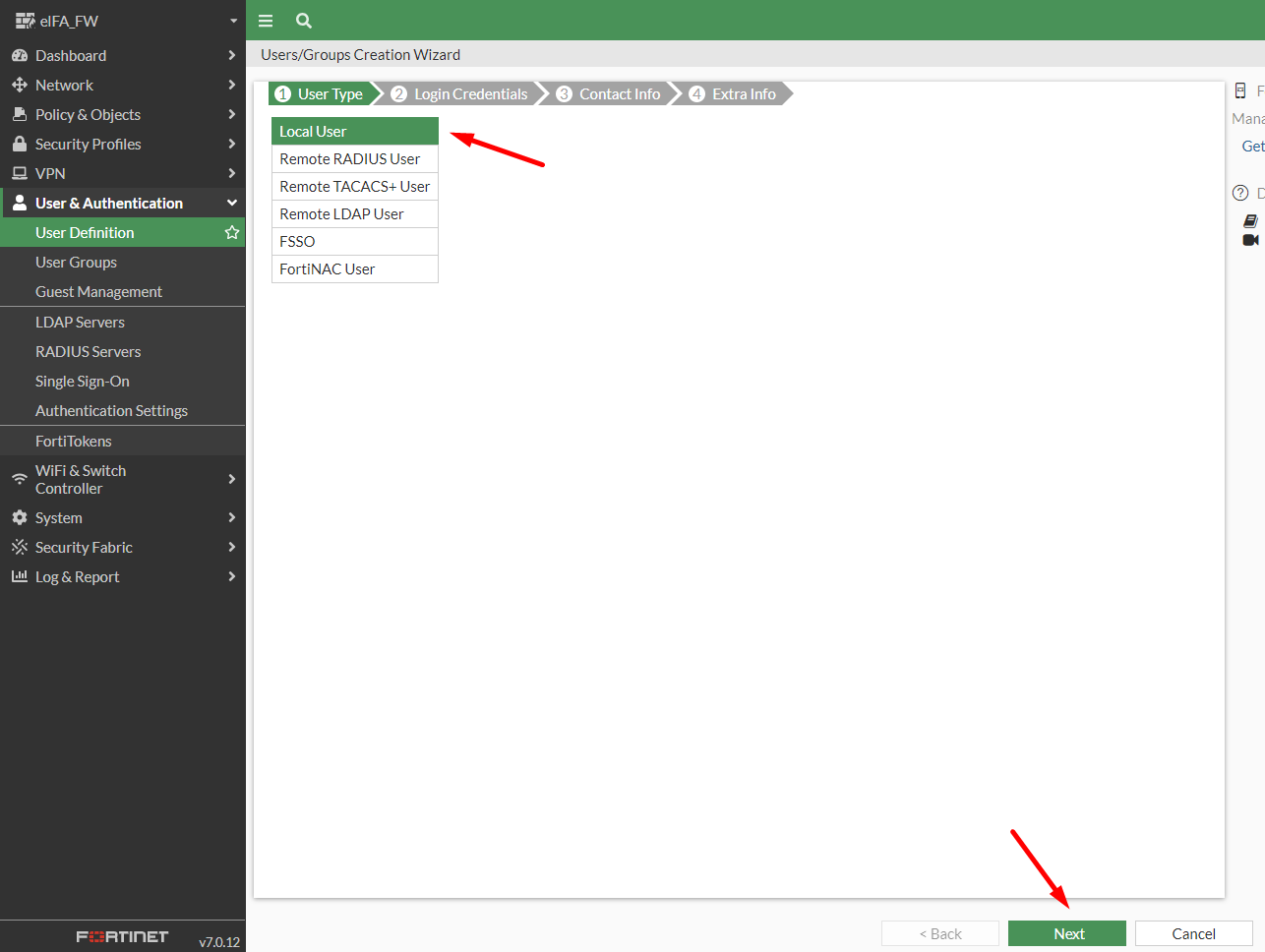Click the Log & Report chart icon
1265x952 pixels.
[x=19, y=577]
